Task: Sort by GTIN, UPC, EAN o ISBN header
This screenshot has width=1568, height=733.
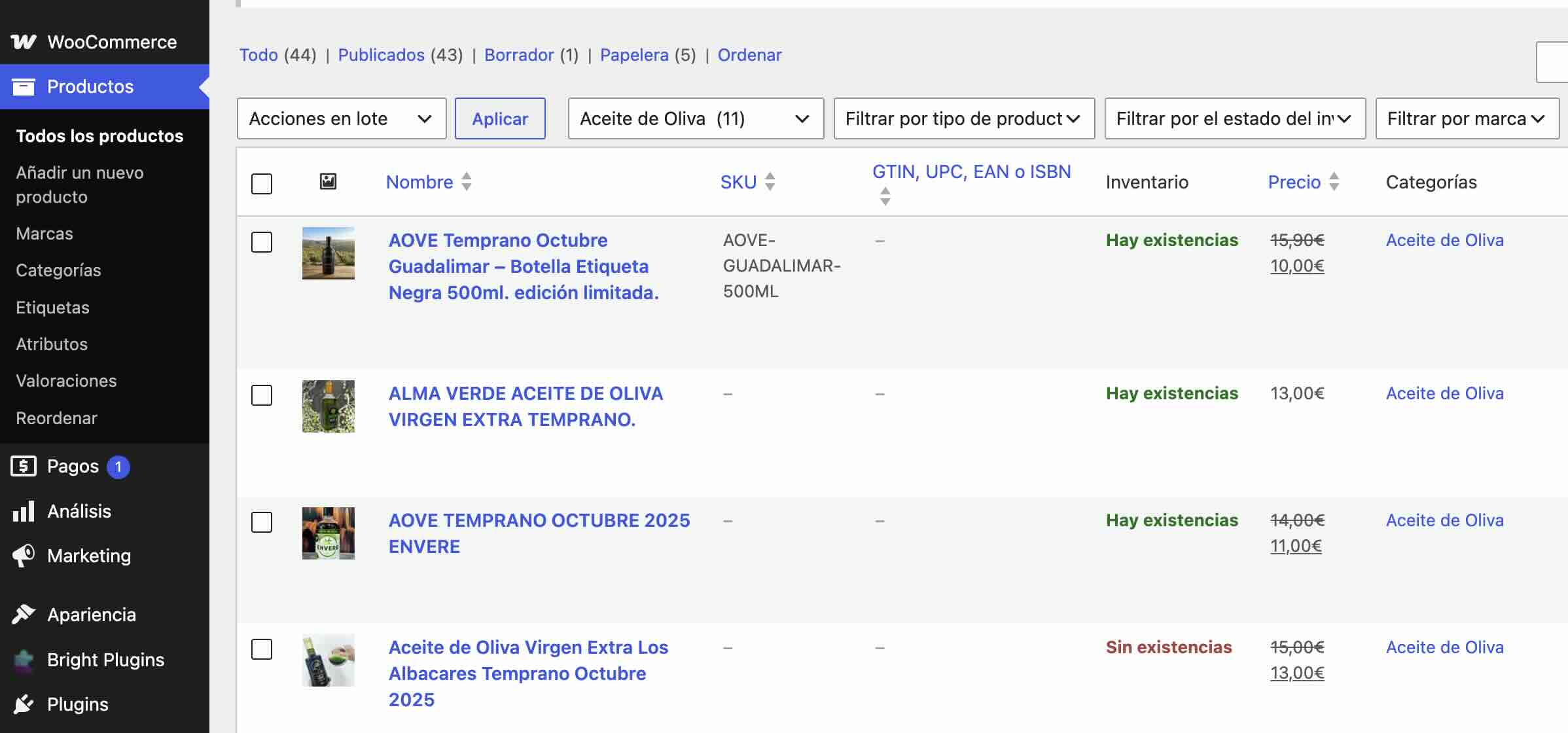Action: coord(972,171)
